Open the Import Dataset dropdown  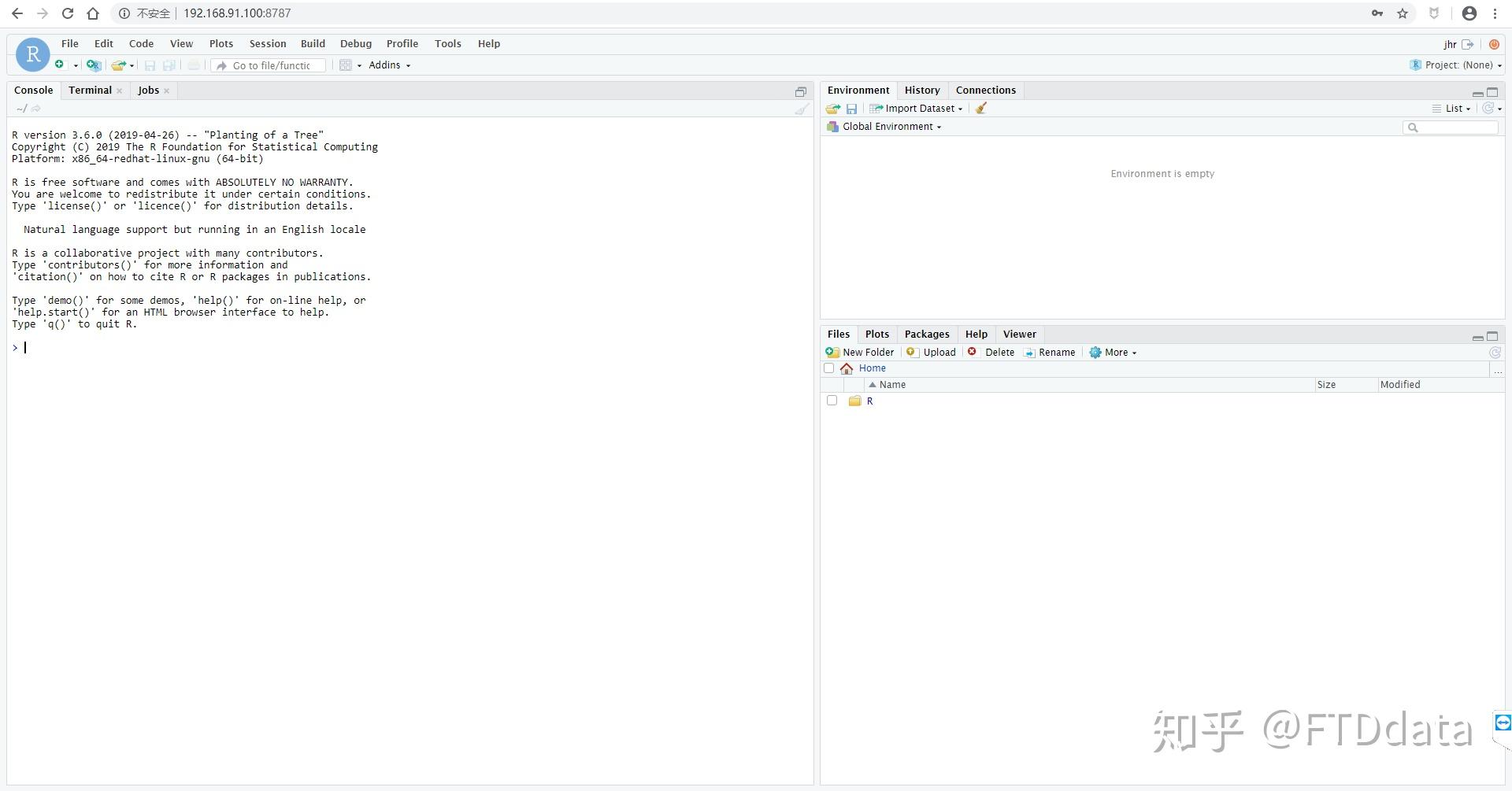point(917,108)
